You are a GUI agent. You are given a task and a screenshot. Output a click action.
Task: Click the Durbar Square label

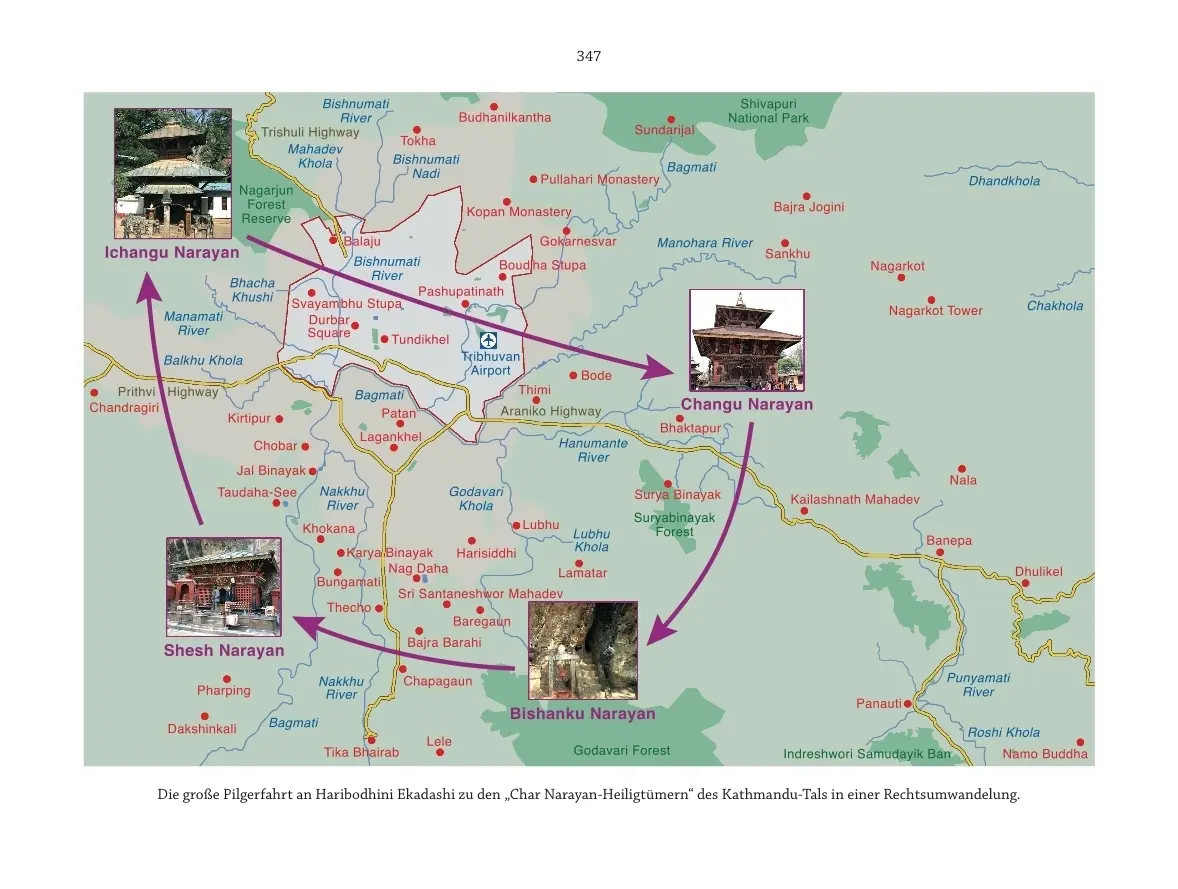click(329, 326)
